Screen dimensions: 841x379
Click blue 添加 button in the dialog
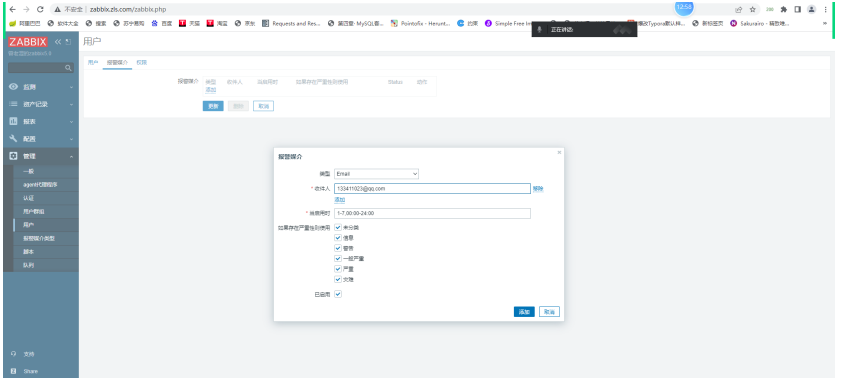(x=524, y=311)
